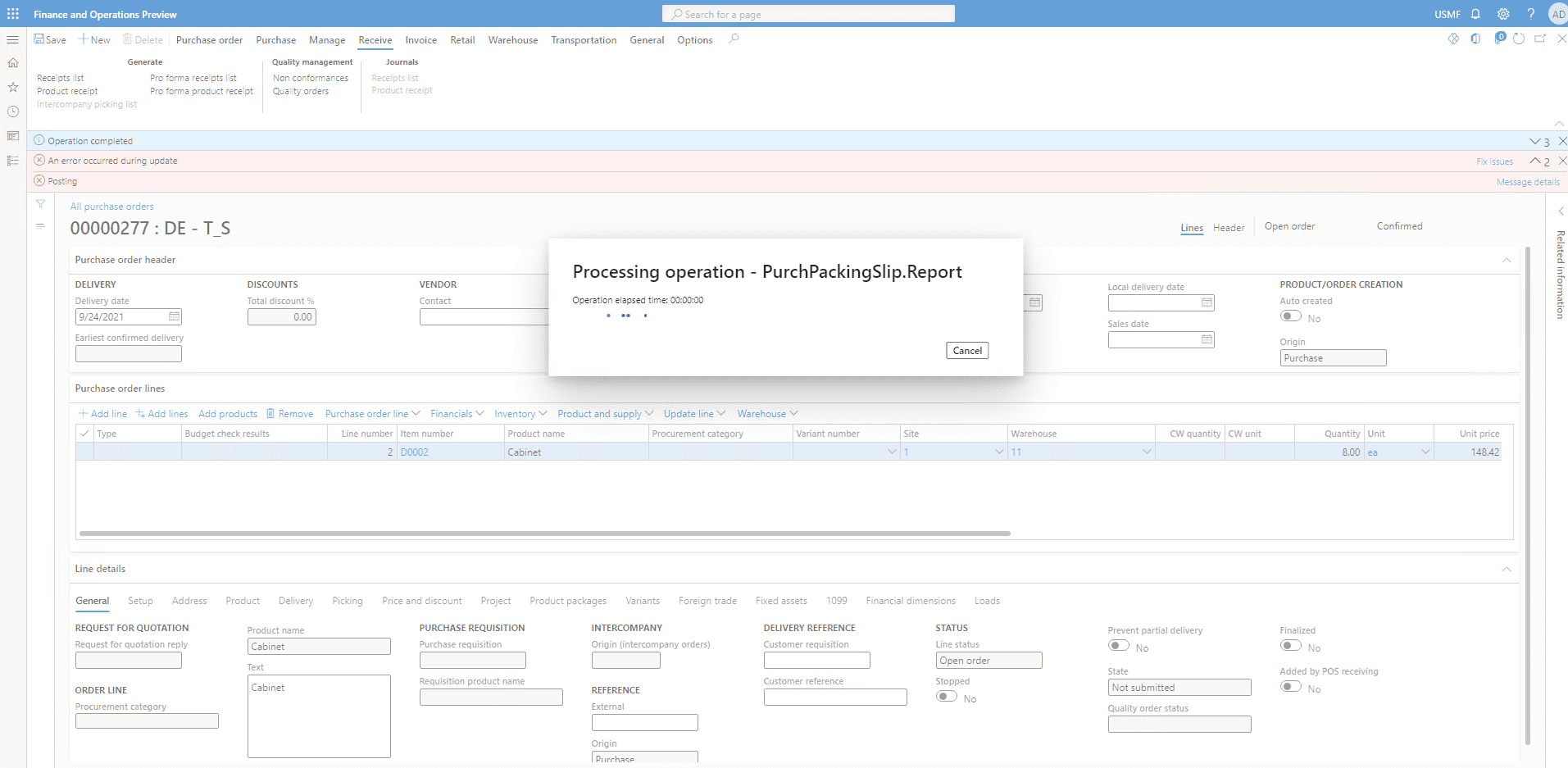Screen dimensions: 1568x768
Task: Expand the navigation pane hamburger icon
Action: 13,39
